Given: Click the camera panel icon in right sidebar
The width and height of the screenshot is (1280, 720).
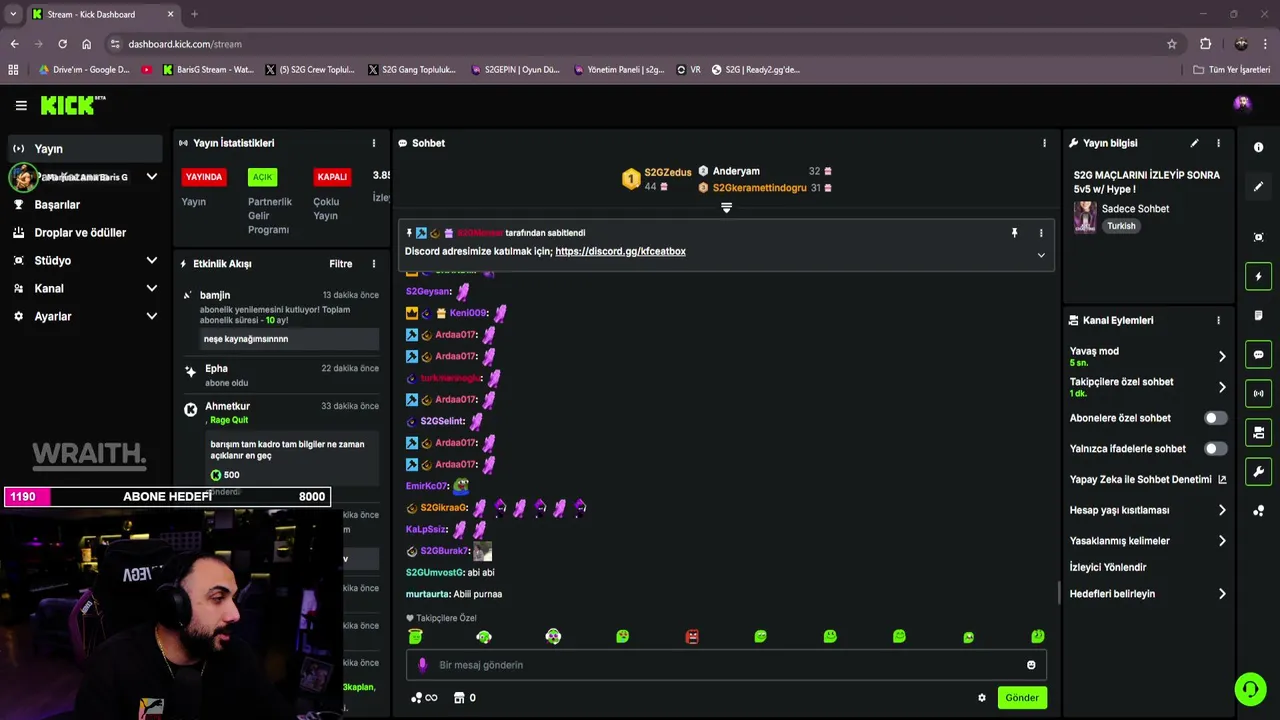Looking at the screenshot, I should (x=1258, y=433).
